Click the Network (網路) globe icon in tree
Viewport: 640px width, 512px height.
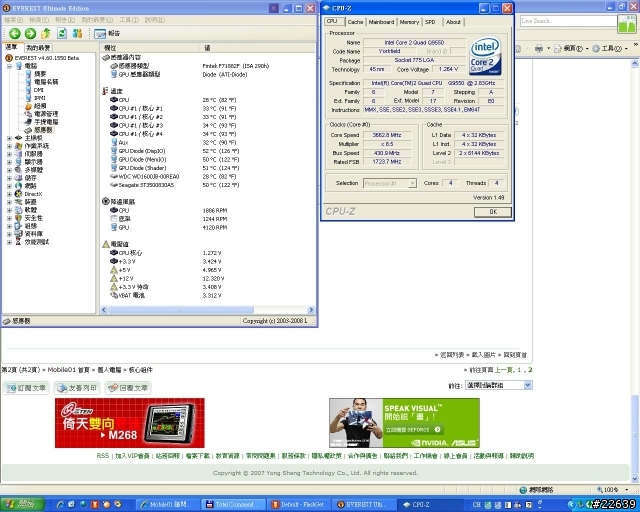click(18, 186)
